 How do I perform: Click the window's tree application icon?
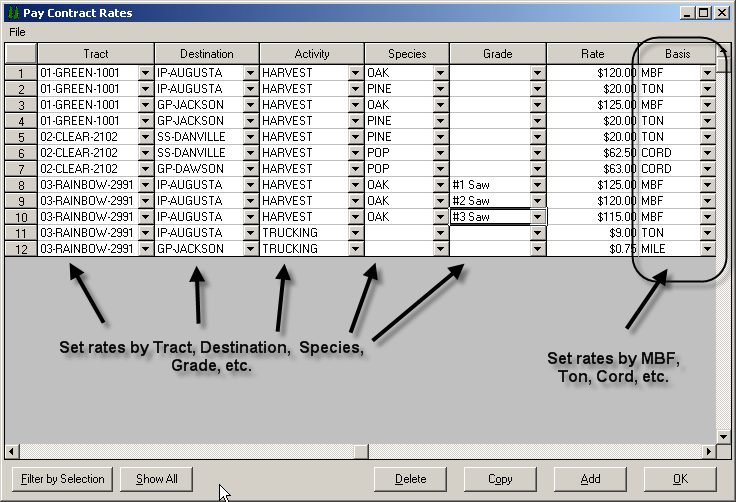(14, 13)
